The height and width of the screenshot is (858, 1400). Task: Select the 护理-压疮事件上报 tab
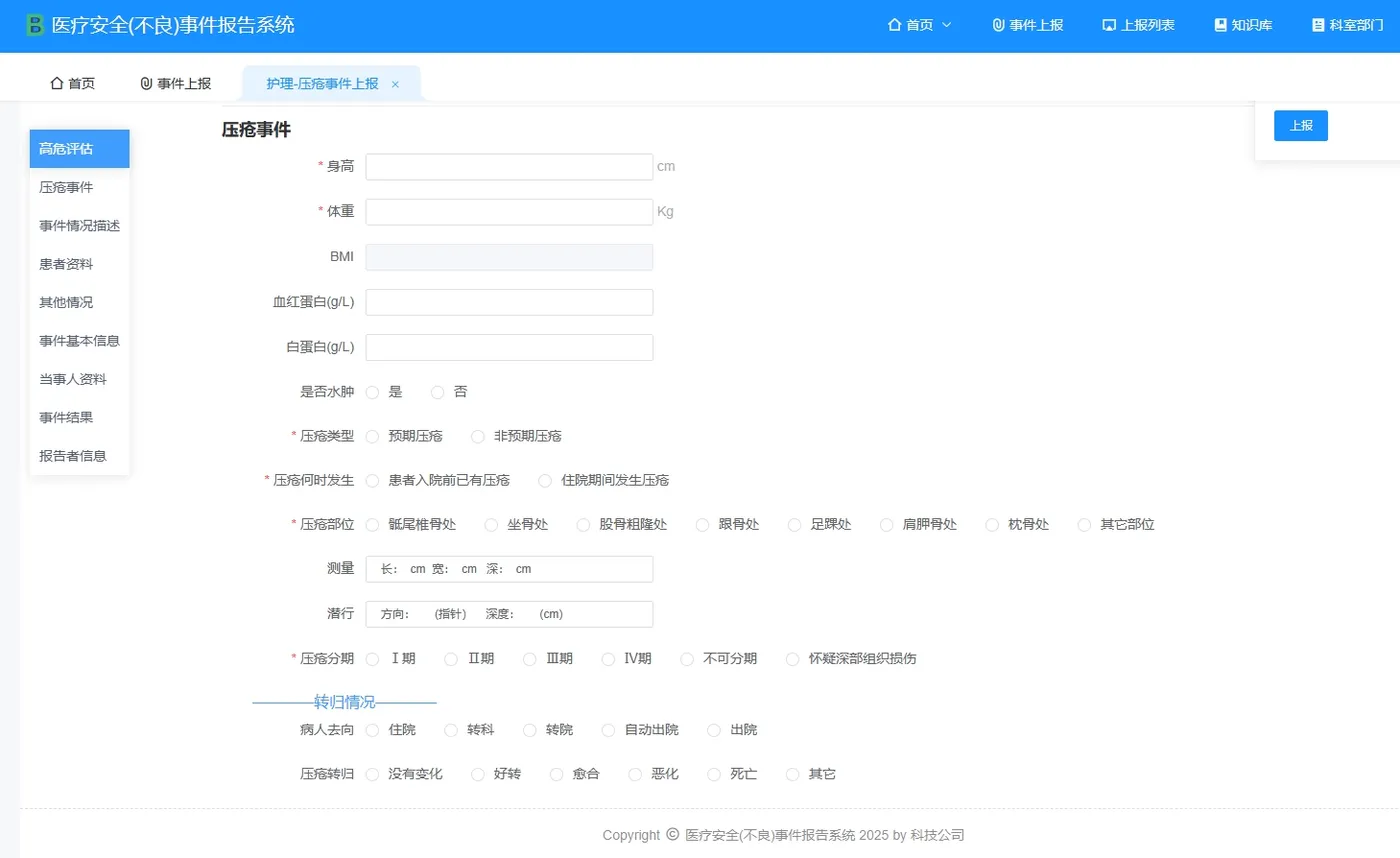coord(322,84)
